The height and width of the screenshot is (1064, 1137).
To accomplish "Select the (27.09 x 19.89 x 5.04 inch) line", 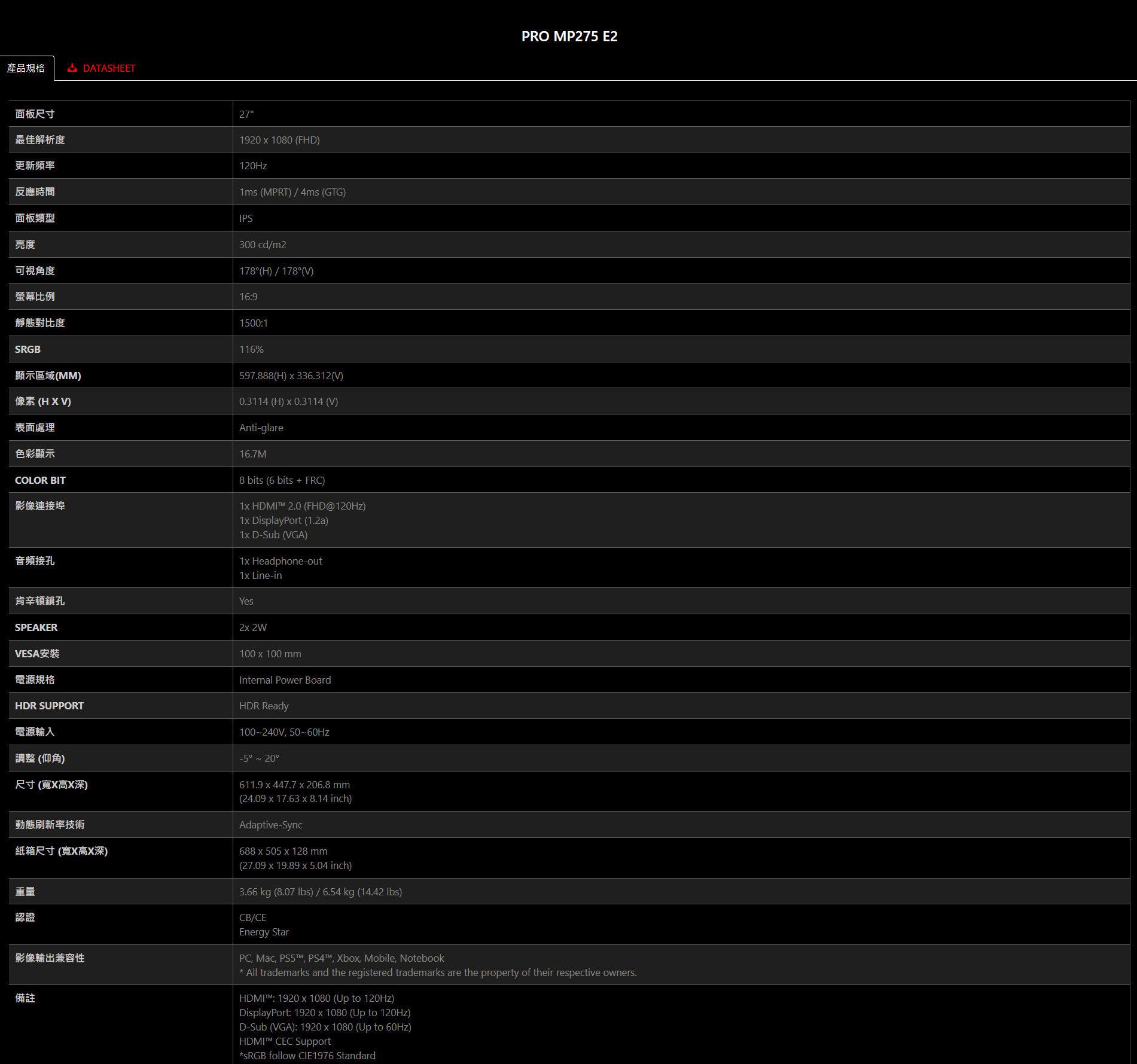I will 295,865.
